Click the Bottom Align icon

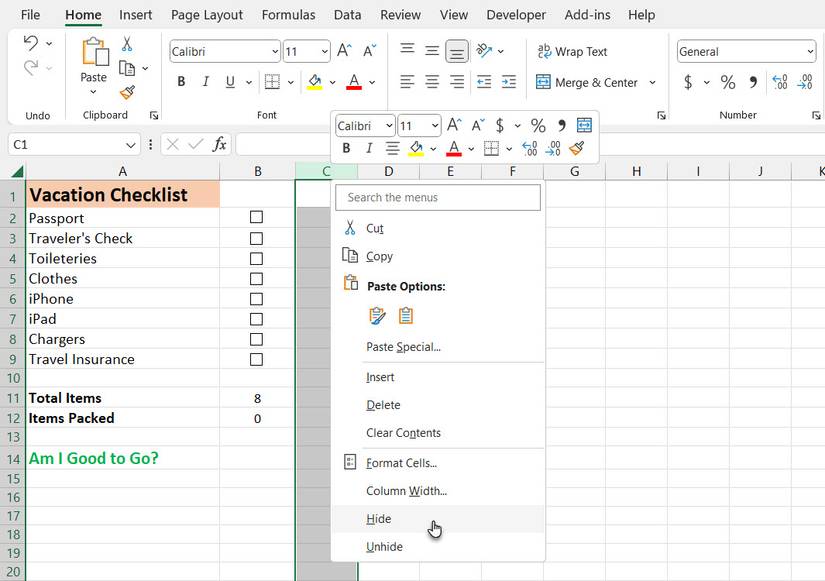click(457, 52)
